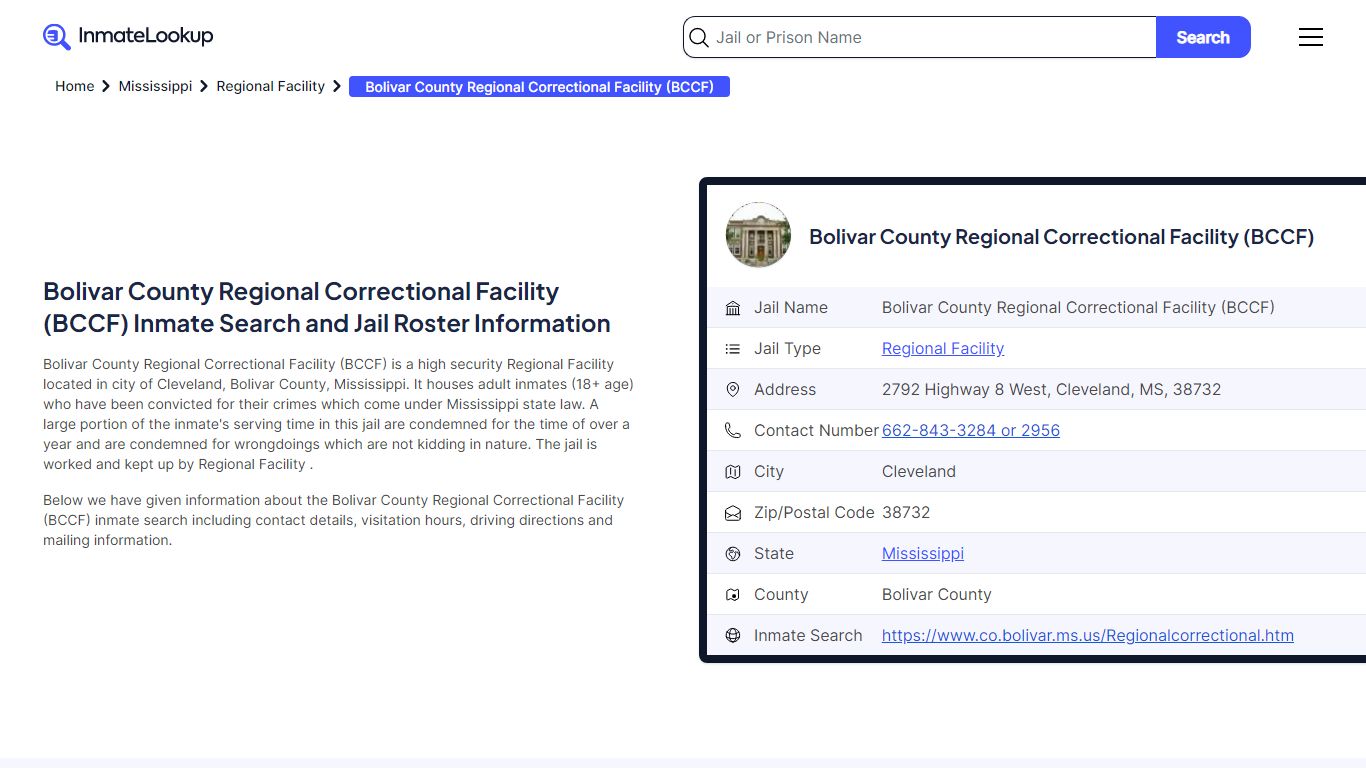Click the Jail Name building icon
1366x768 pixels.
(x=733, y=308)
